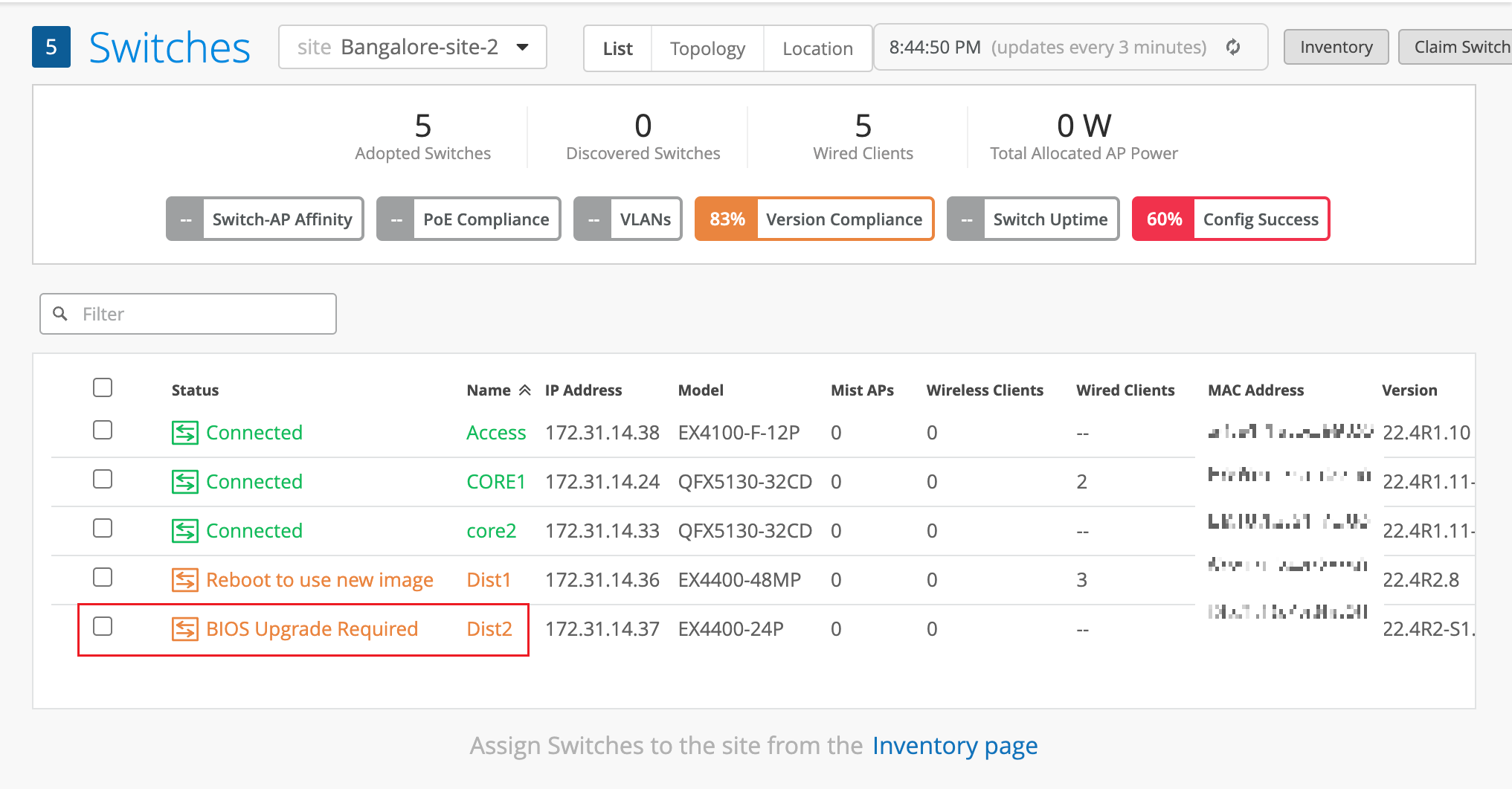Open the Inventory button
The height and width of the screenshot is (789, 1512).
pyautogui.click(x=1336, y=48)
